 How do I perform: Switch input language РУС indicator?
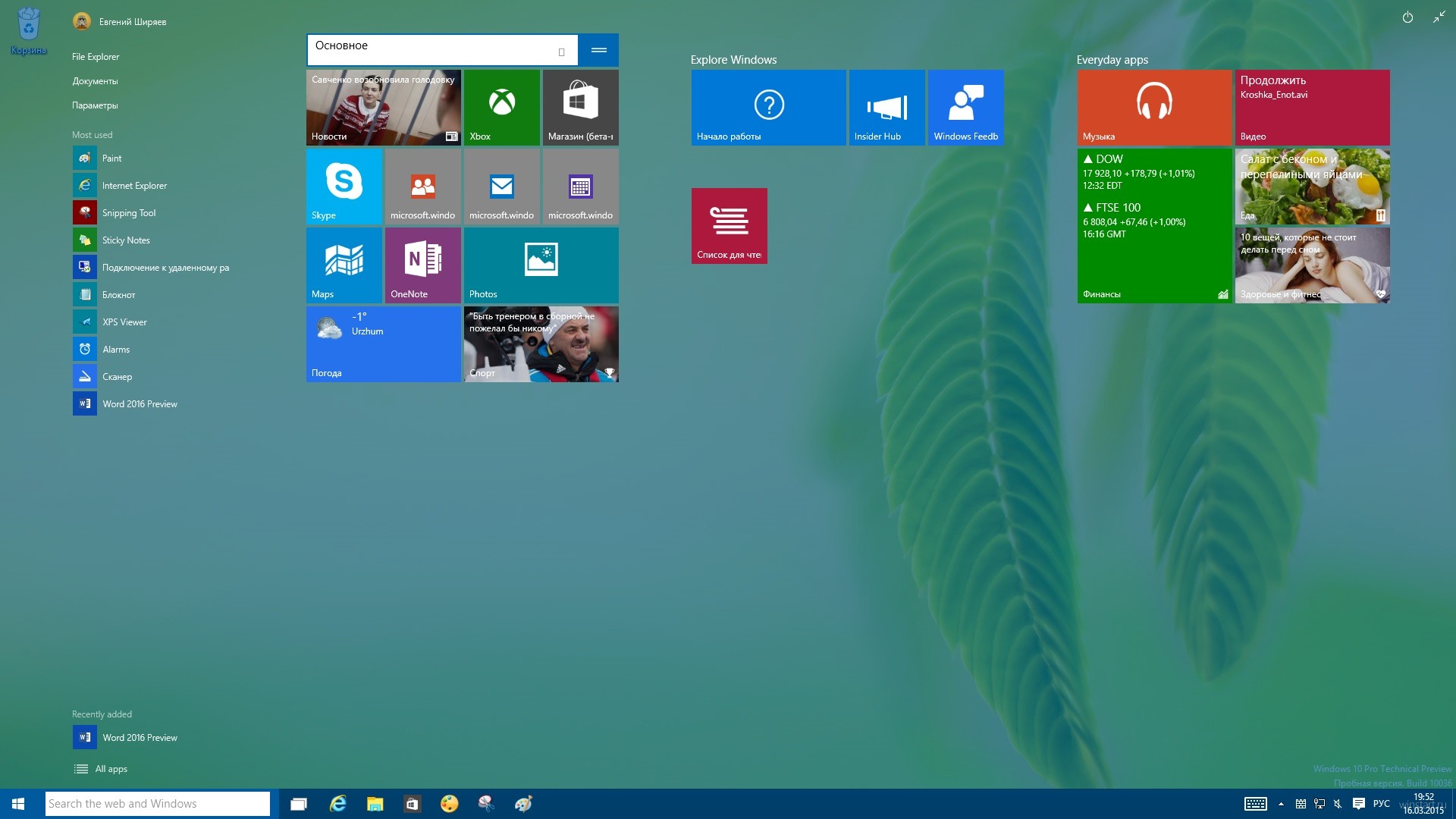point(1382,804)
